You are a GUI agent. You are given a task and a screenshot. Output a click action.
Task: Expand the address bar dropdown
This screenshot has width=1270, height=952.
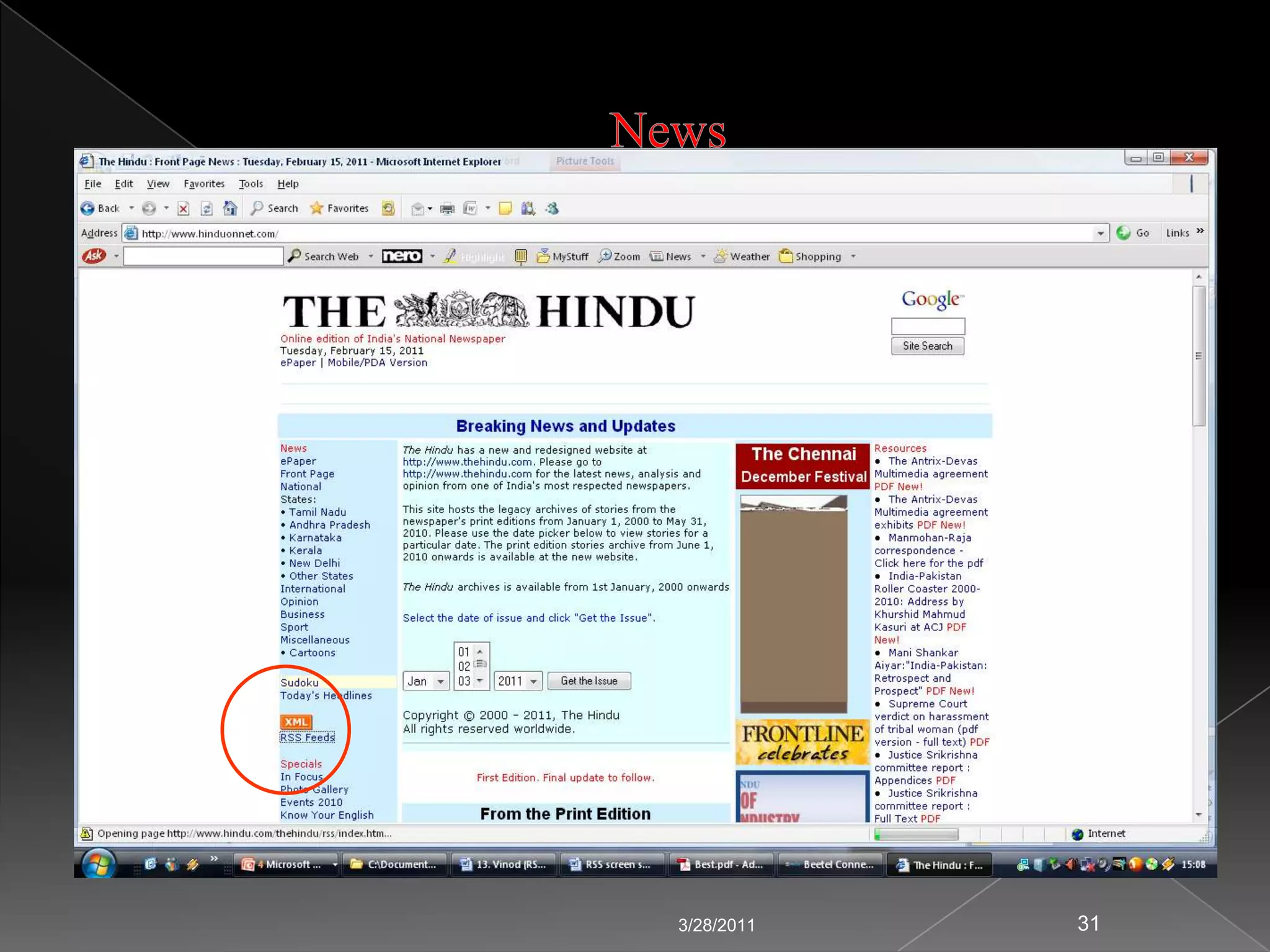tap(1100, 234)
